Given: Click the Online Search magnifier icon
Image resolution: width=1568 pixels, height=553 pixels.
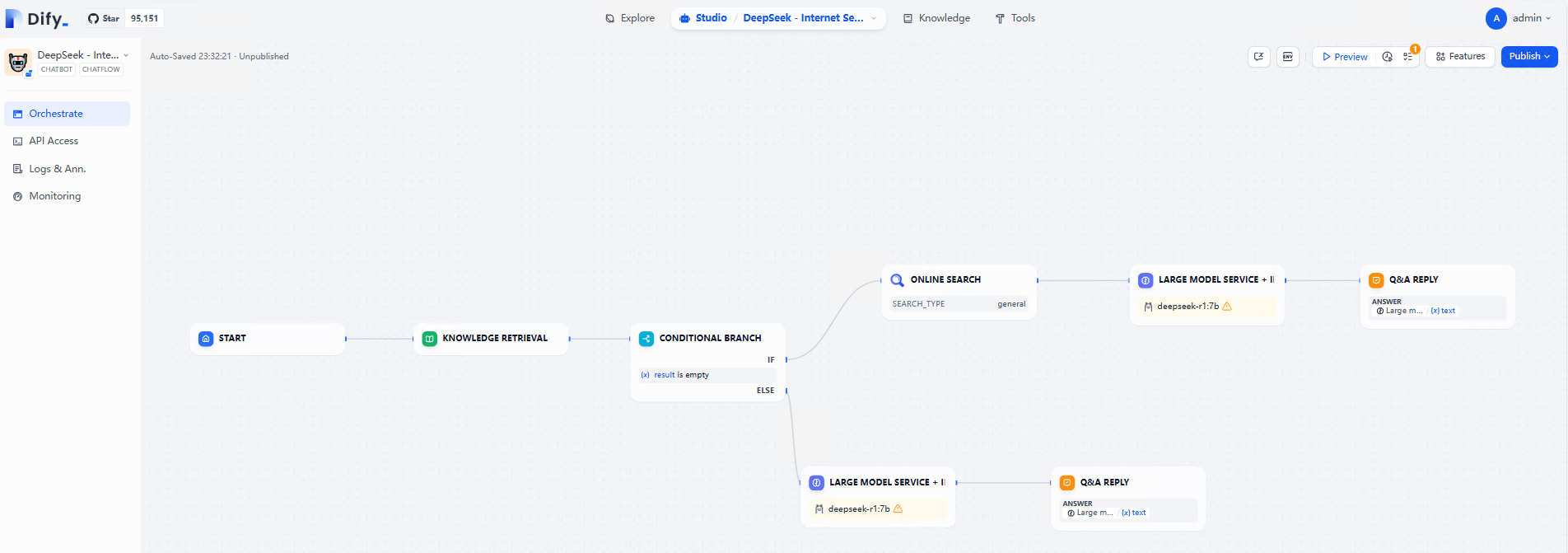Looking at the screenshot, I should point(898,280).
